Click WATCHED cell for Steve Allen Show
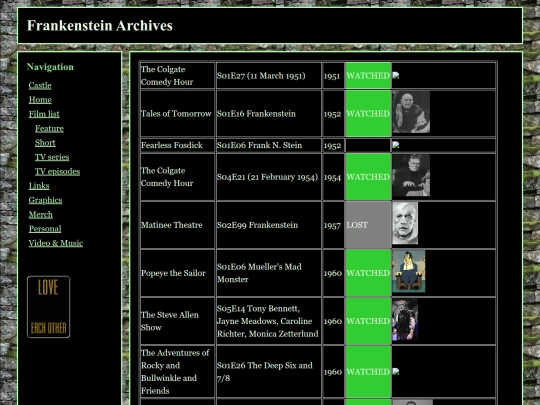 [x=368, y=321]
